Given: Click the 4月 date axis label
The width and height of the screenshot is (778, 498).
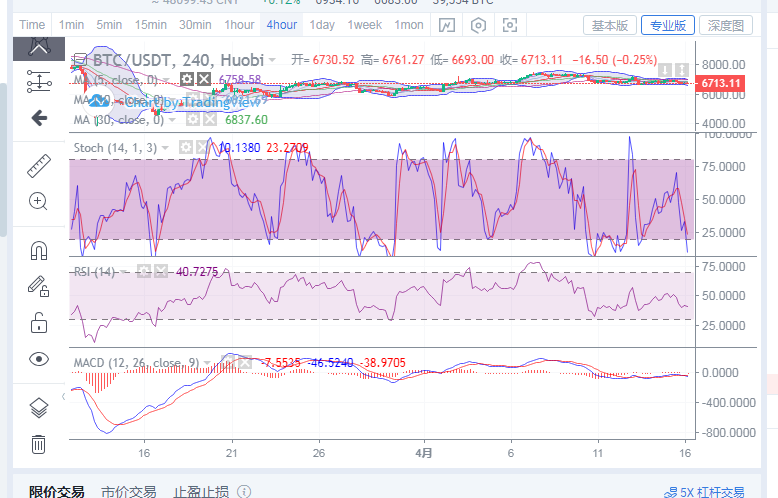Looking at the screenshot, I should point(424,453).
